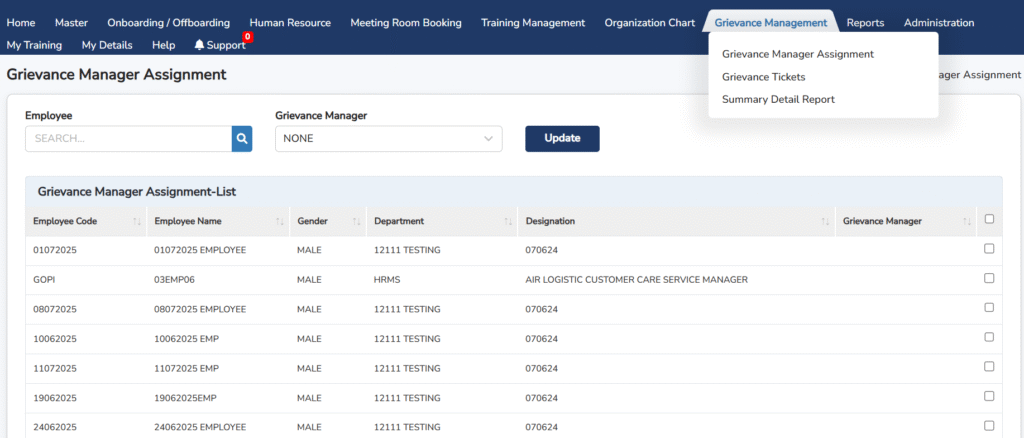Sort by Gender column arrows
Image resolution: width=1024 pixels, height=438 pixels.
[356, 221]
